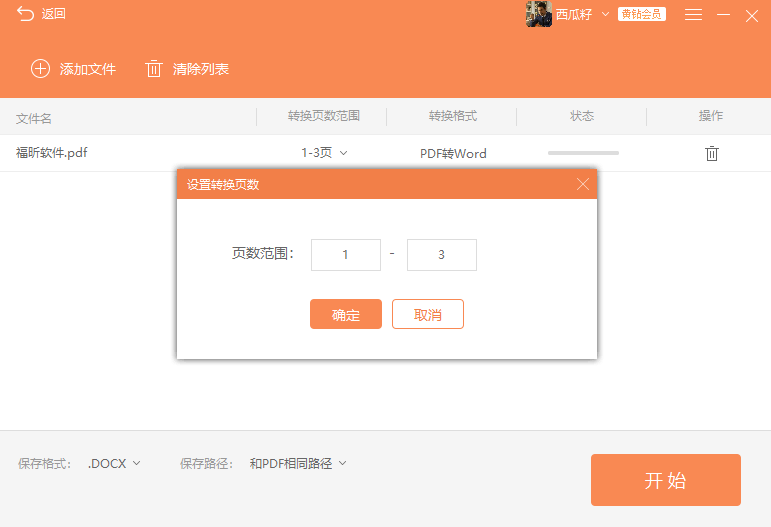The width and height of the screenshot is (771, 527).
Task: Open the 和PDF相同路径 save path dropdown
Action: point(298,464)
